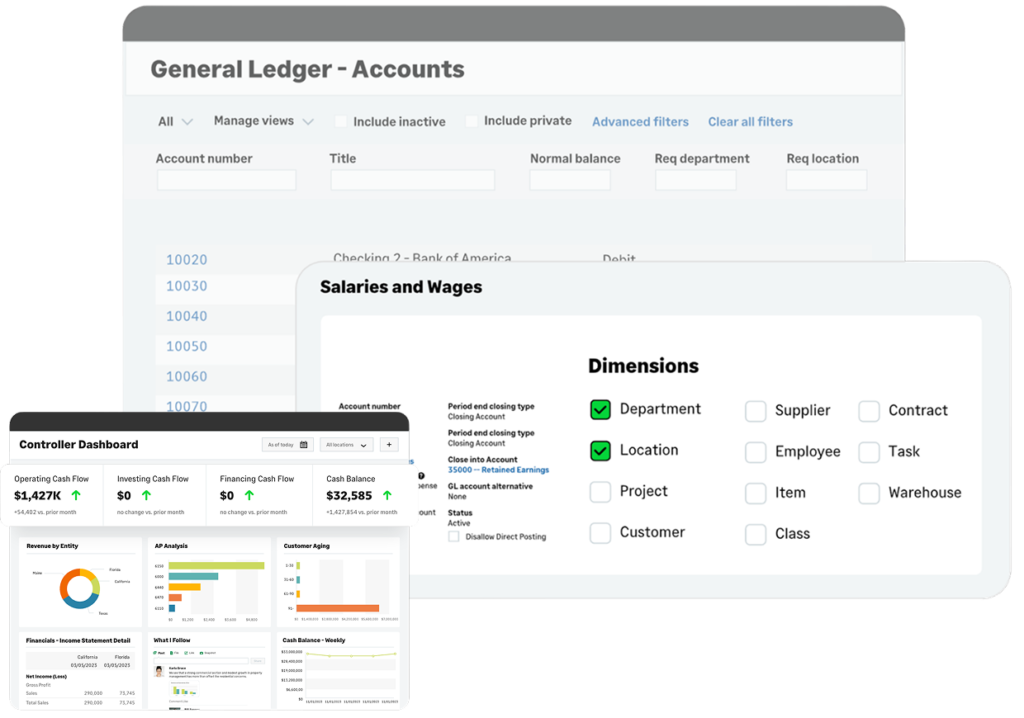The image size is (1024, 718).
Task: Open account 10060 in the ledger
Action: coord(186,376)
